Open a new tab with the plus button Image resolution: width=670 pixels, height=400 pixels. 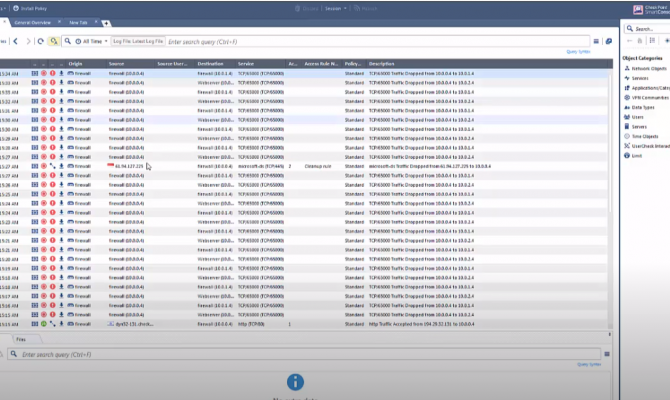[x=107, y=22]
